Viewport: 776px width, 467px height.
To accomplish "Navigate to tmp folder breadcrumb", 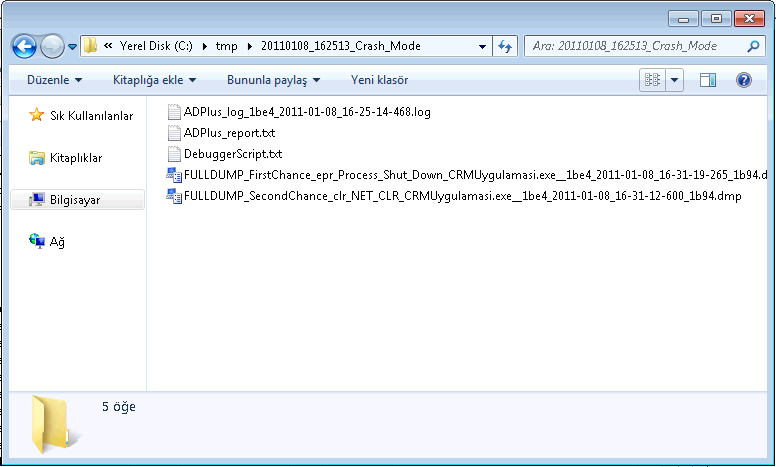I will (226, 46).
